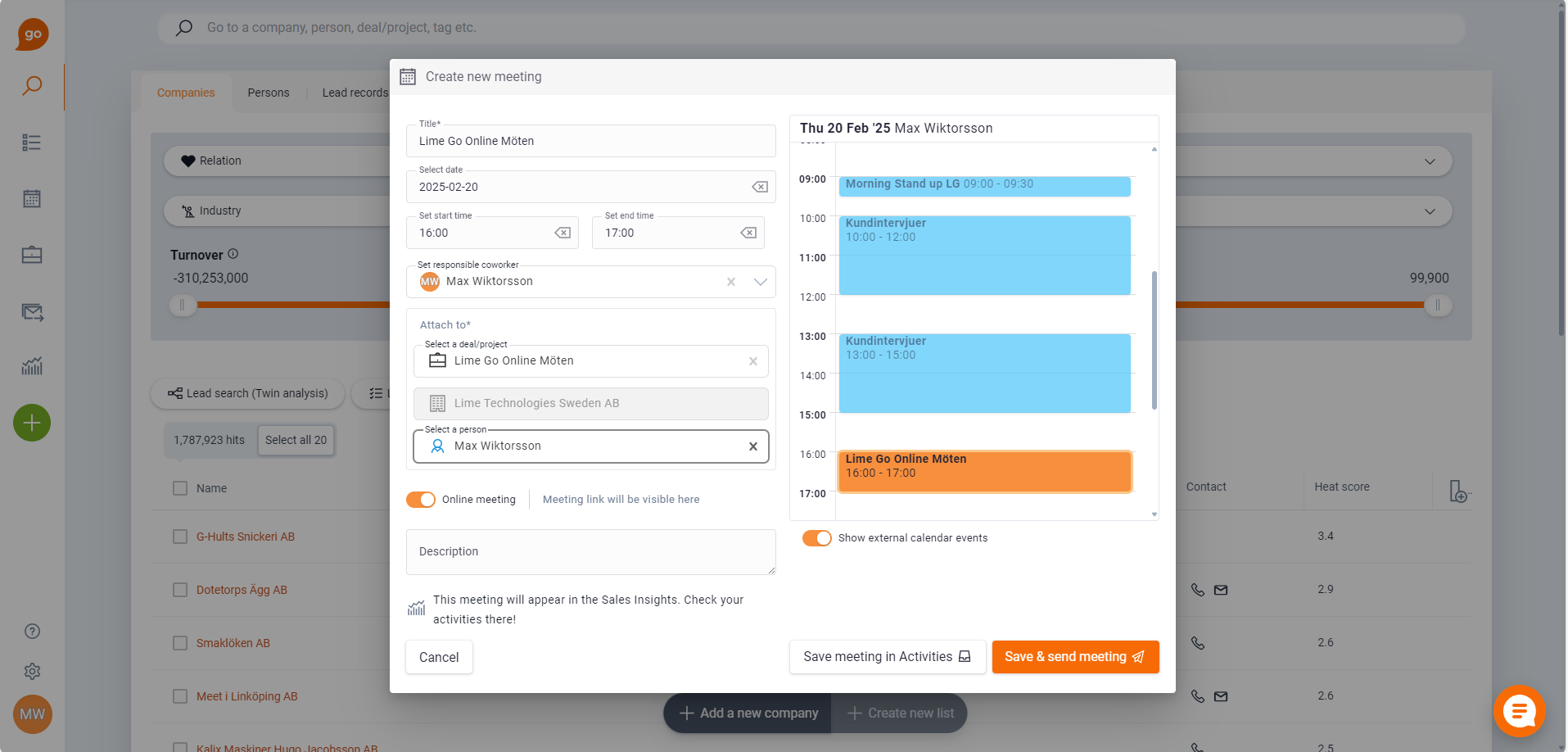Image resolution: width=1568 pixels, height=752 pixels.
Task: Open the calendar sidebar icon
Action: coord(32,198)
